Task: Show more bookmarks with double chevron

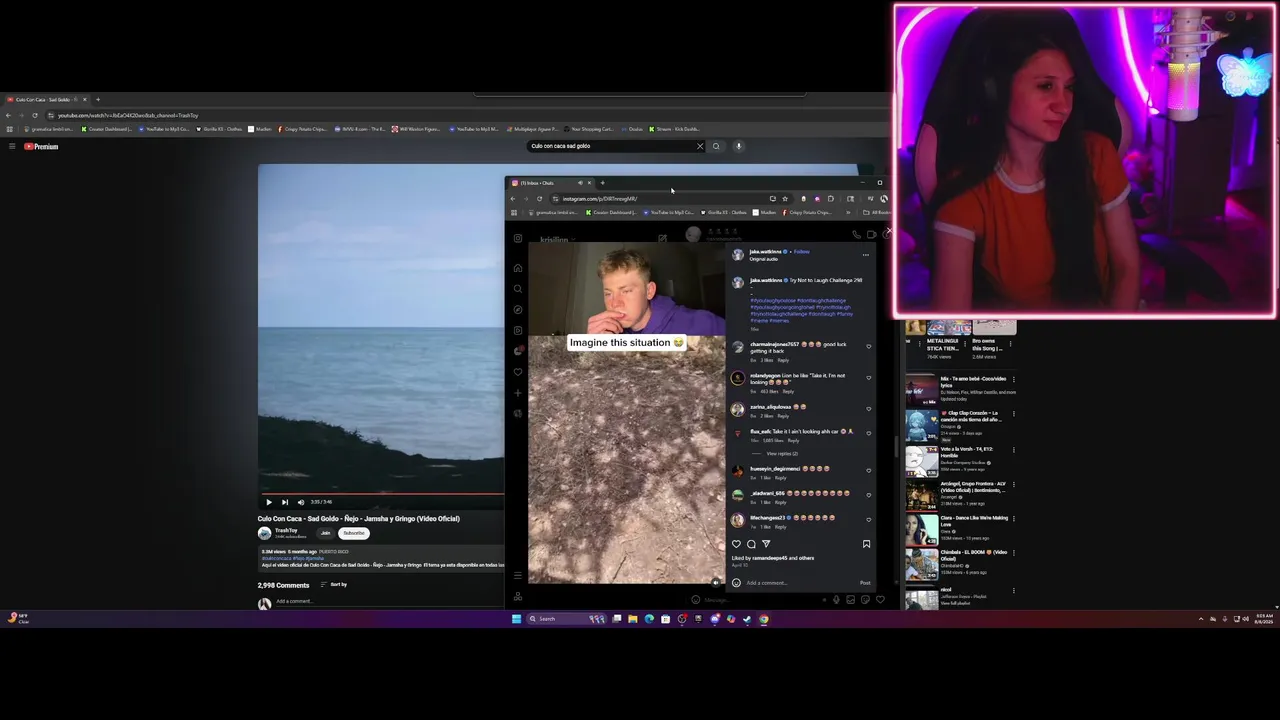Action: tap(849, 212)
